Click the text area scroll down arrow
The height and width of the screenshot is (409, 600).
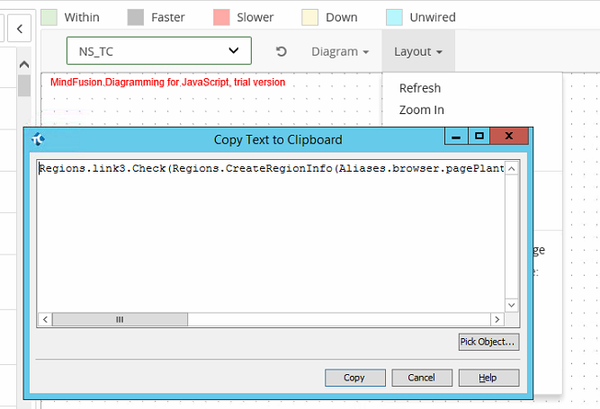point(512,305)
